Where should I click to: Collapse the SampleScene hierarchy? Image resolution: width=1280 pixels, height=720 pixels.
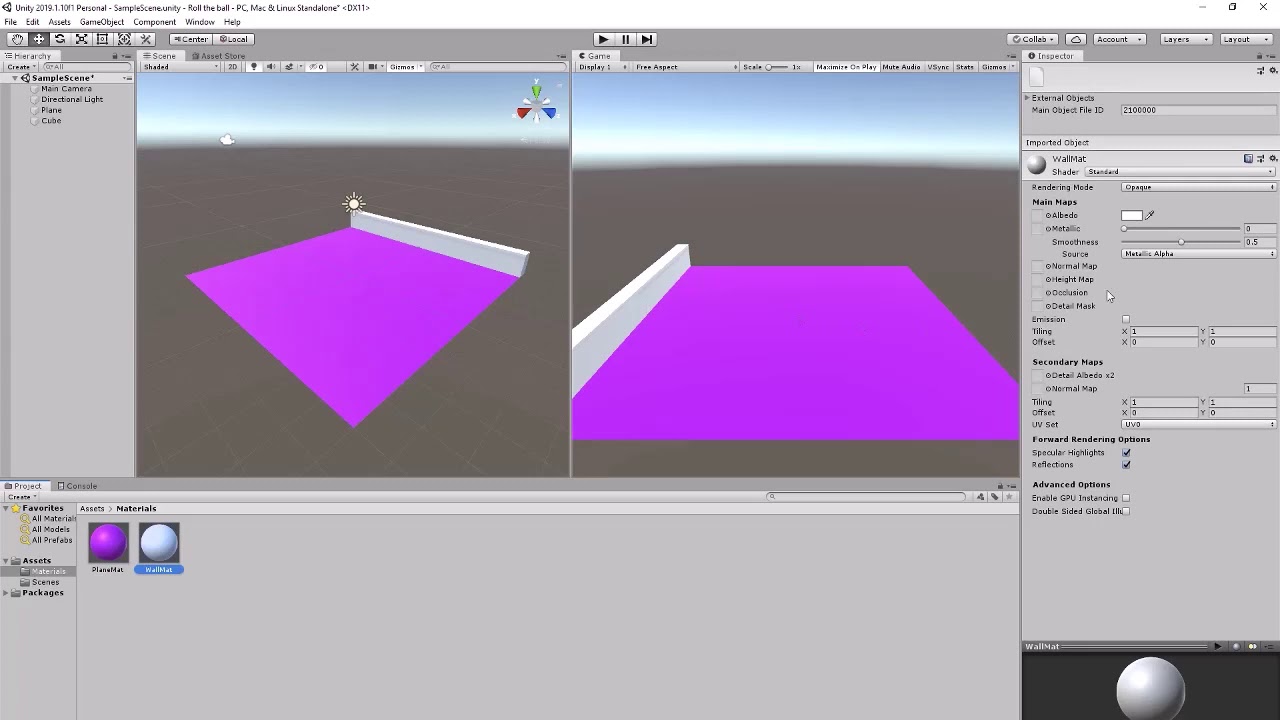coord(17,78)
